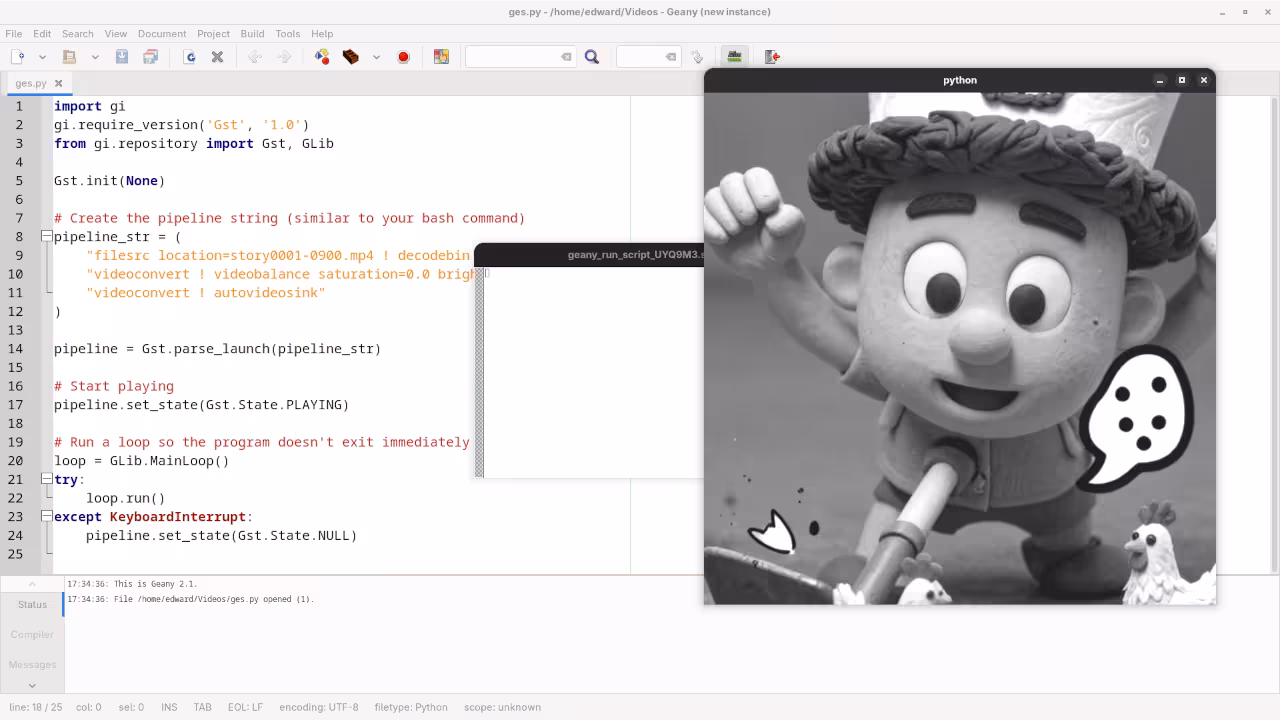Screen dimensions: 1280x720
Task: Navigate back using the left arrow icon
Action: click(256, 57)
